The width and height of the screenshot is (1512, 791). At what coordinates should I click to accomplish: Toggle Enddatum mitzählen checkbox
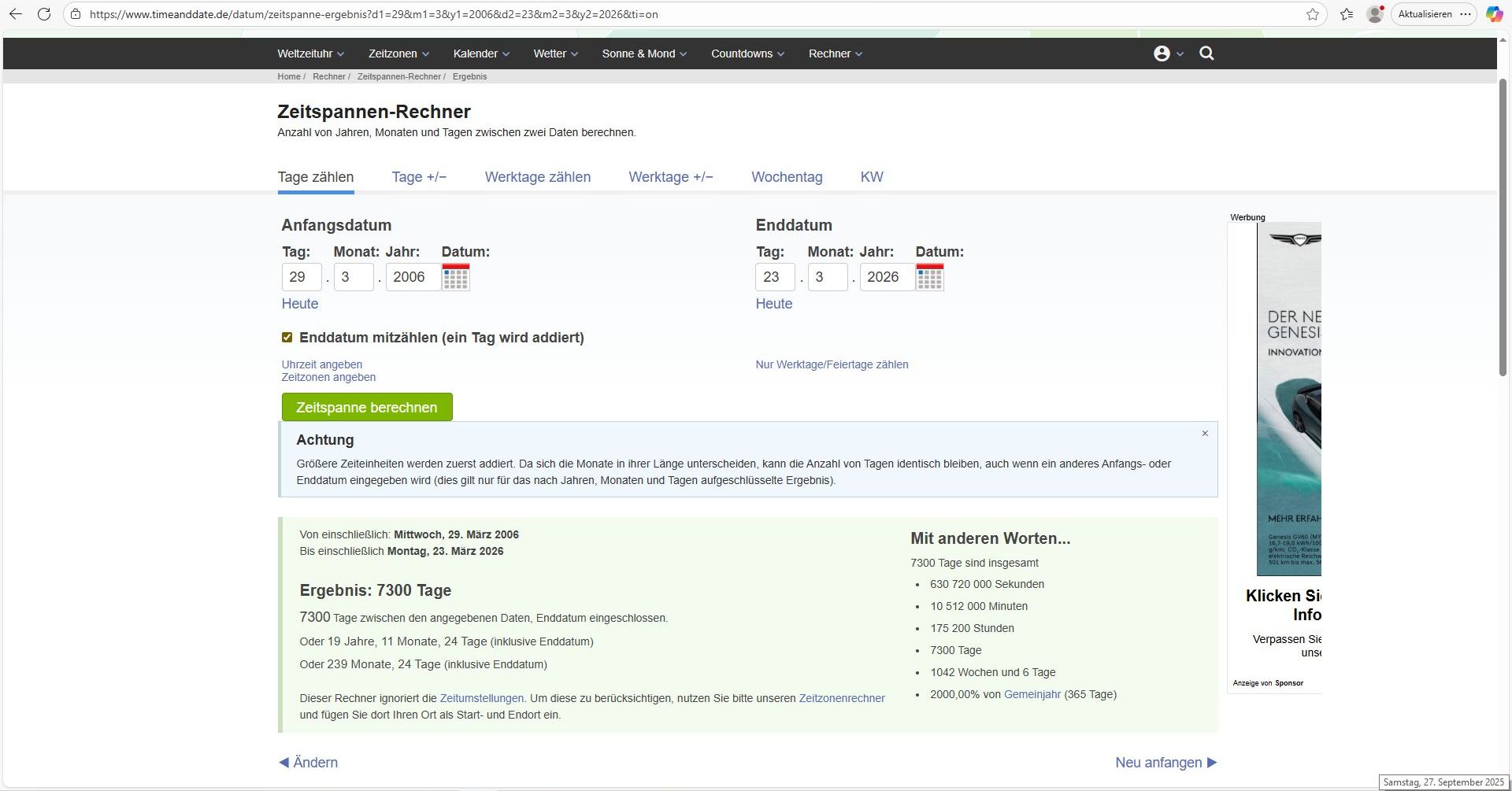(287, 338)
